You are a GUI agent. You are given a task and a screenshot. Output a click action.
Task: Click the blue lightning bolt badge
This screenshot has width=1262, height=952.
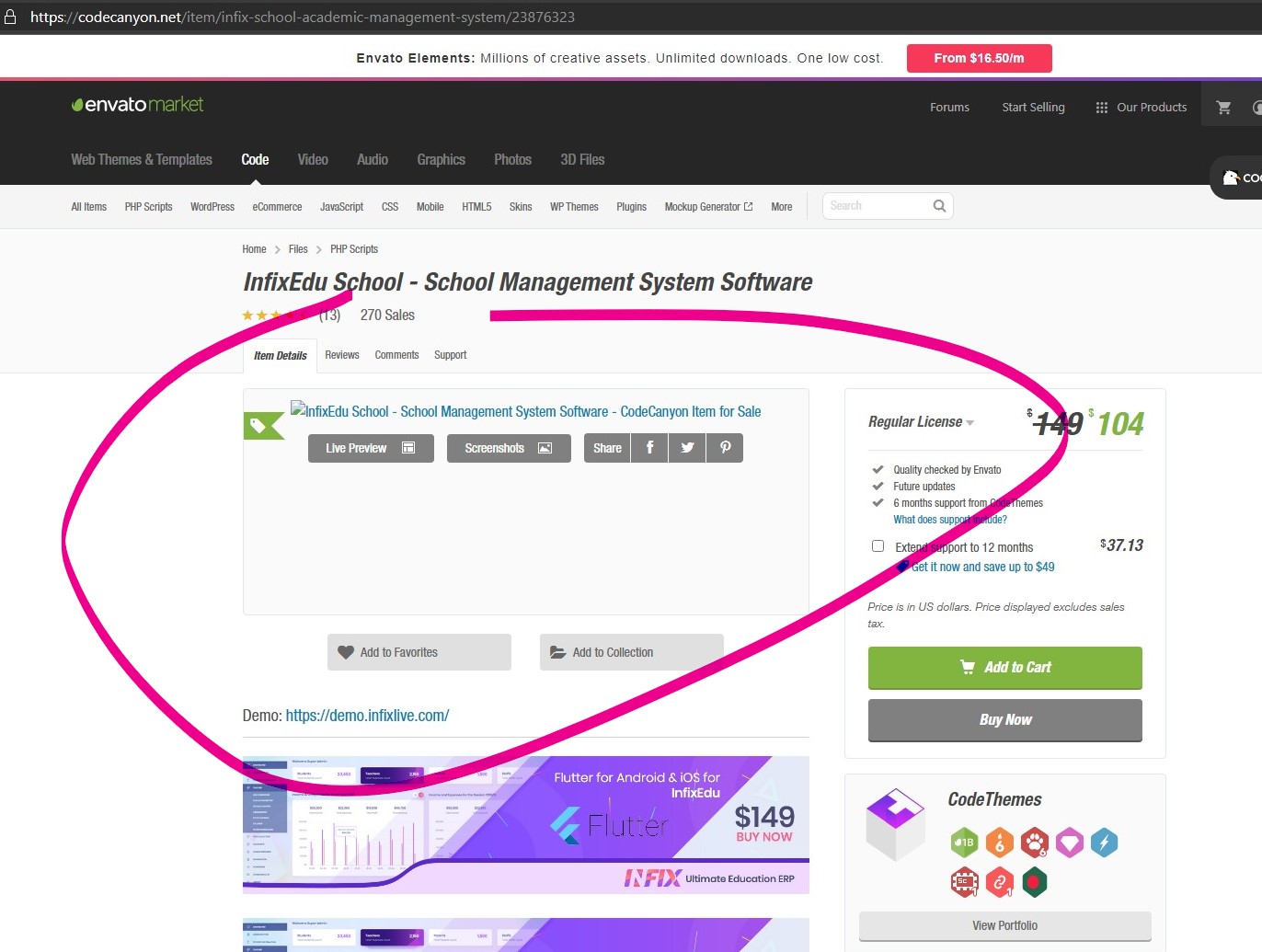(1105, 842)
